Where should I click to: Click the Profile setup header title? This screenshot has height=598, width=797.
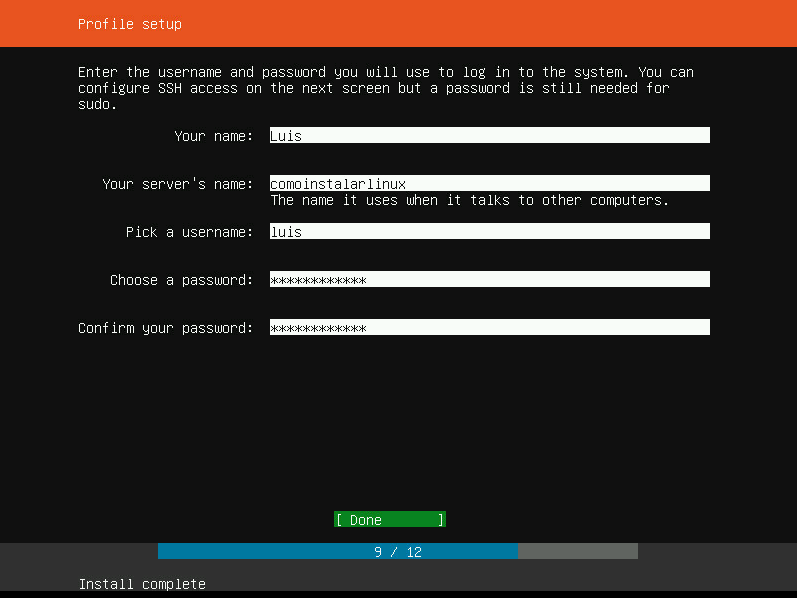click(130, 24)
